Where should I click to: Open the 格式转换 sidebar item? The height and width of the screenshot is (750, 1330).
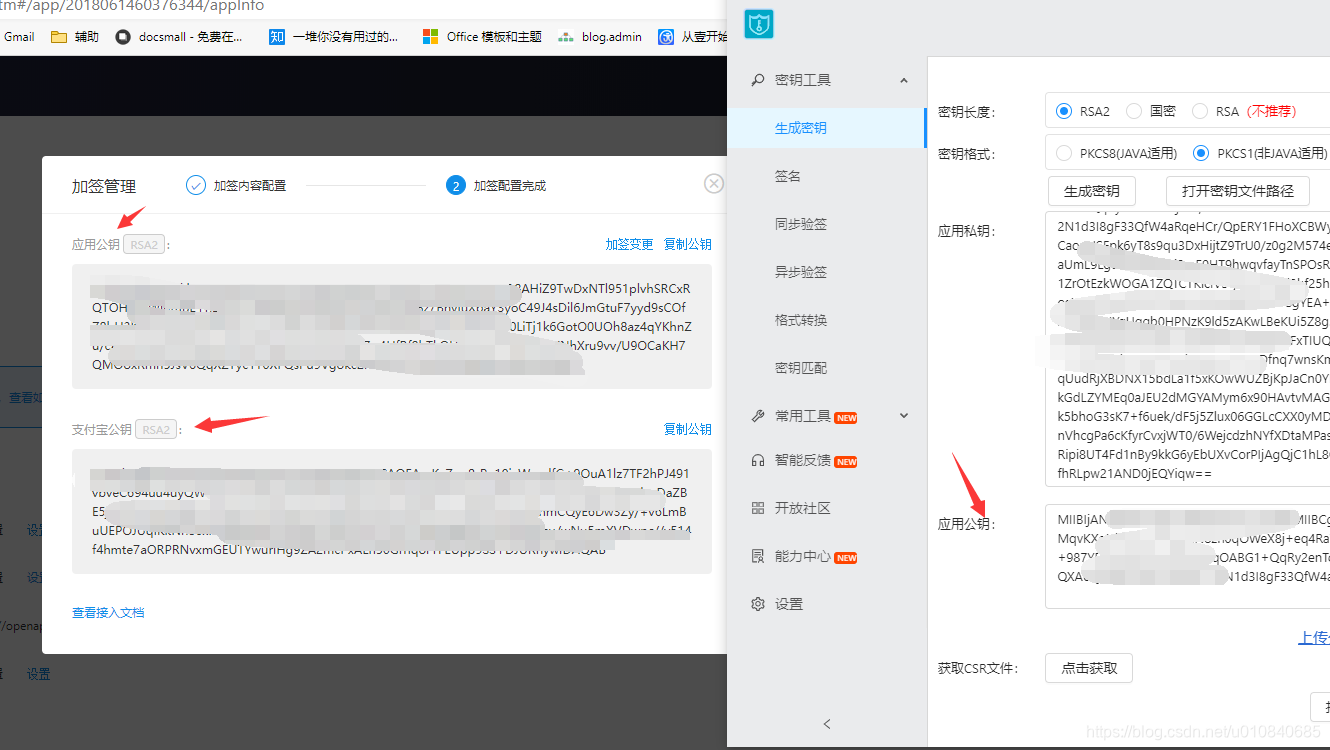[x=827, y=320]
